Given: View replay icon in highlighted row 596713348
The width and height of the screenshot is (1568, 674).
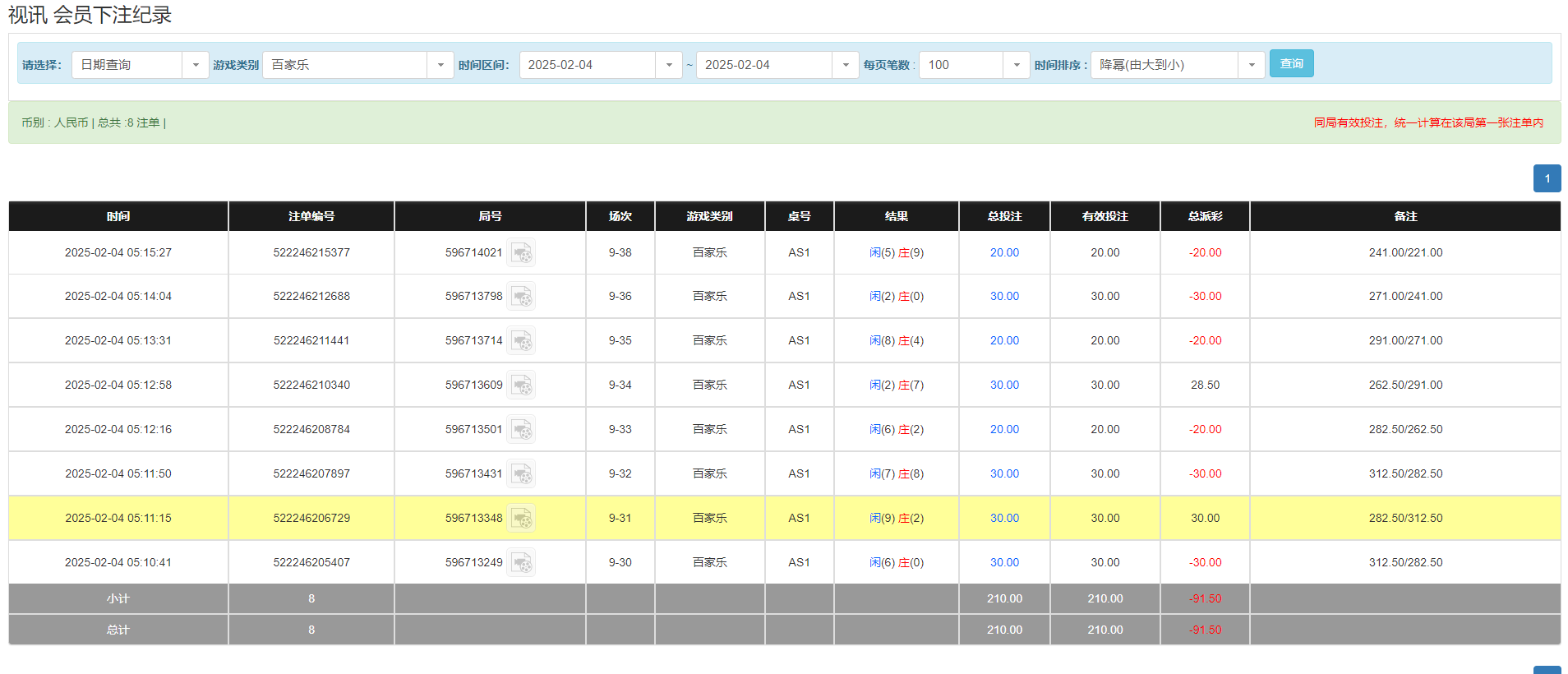Looking at the screenshot, I should 521,519.
